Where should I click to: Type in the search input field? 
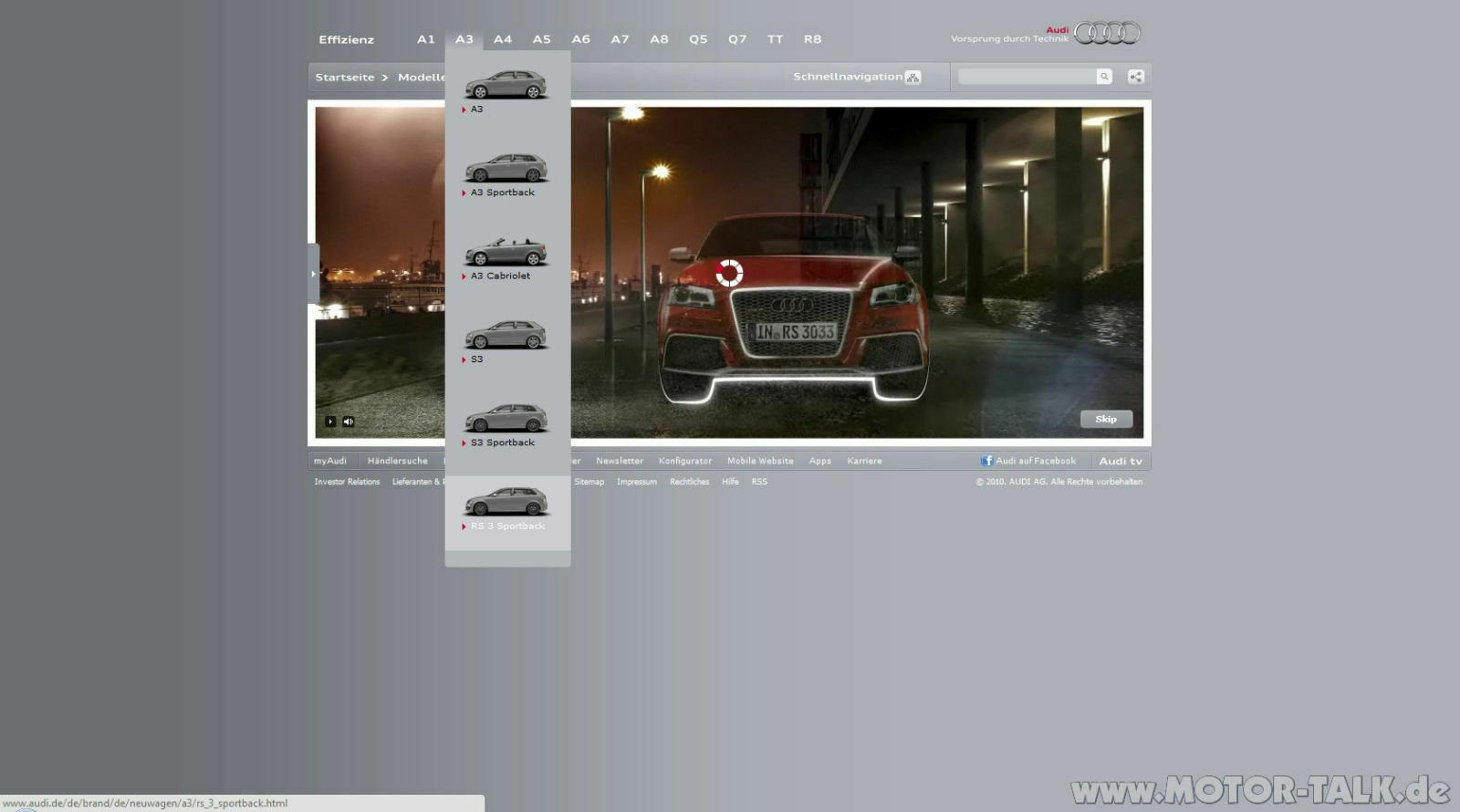pyautogui.click(x=1027, y=77)
